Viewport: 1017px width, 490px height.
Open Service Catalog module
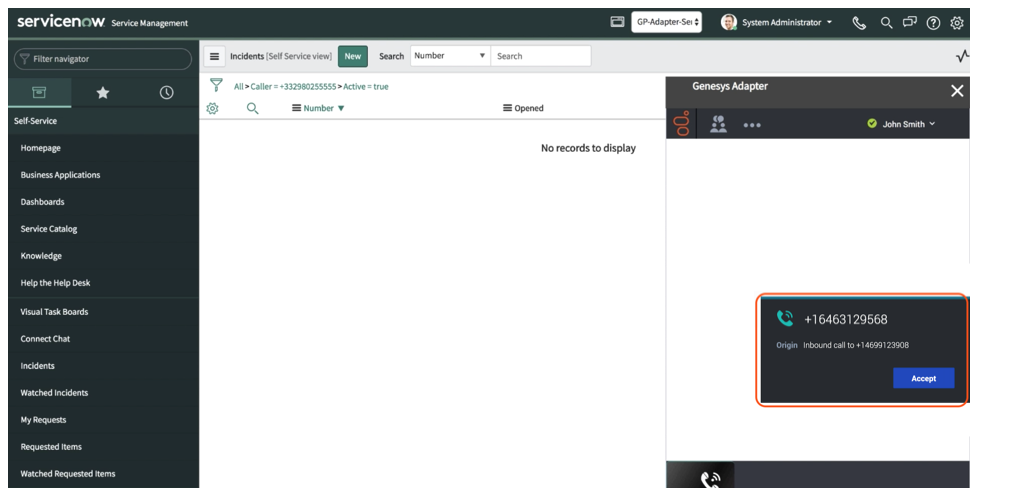pyautogui.click(x=49, y=229)
